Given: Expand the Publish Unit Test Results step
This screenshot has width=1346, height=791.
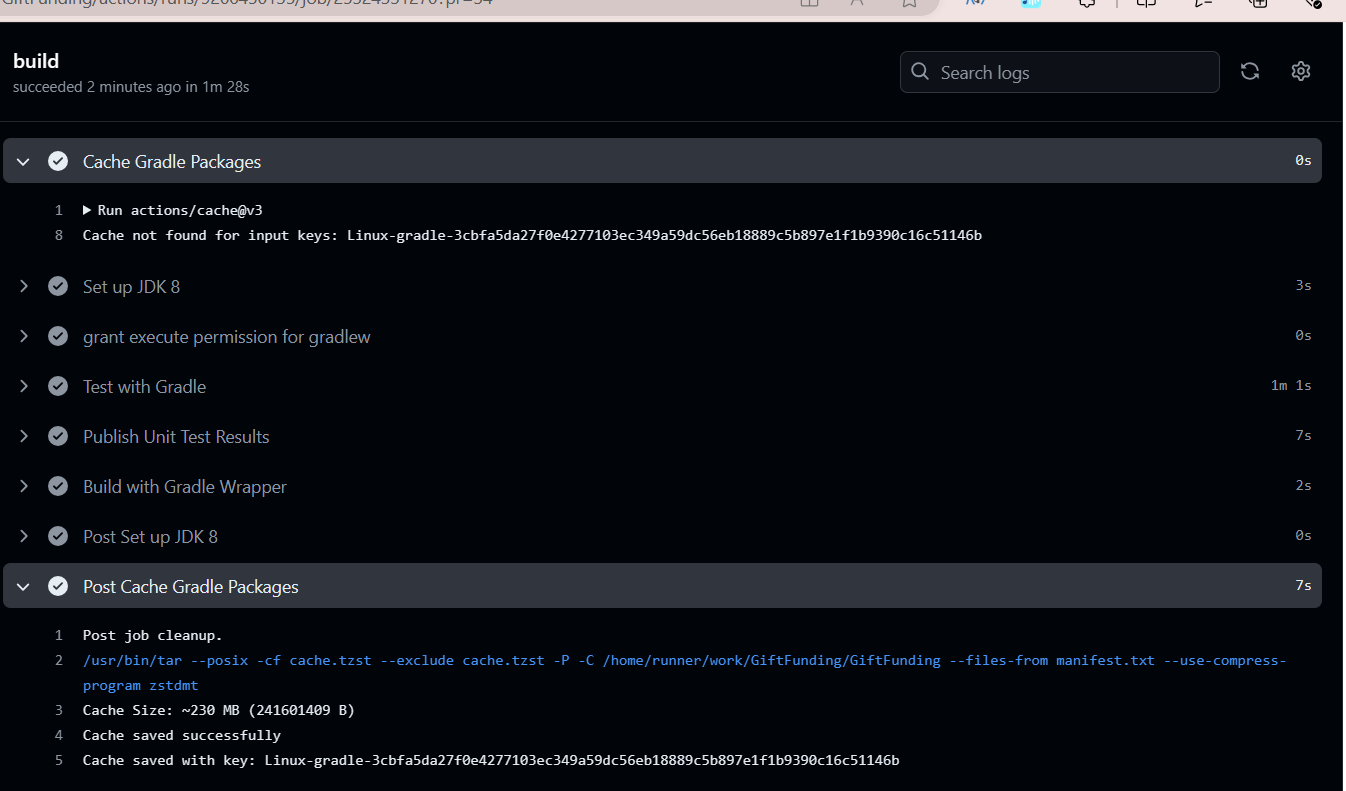Looking at the screenshot, I should click(x=24, y=436).
